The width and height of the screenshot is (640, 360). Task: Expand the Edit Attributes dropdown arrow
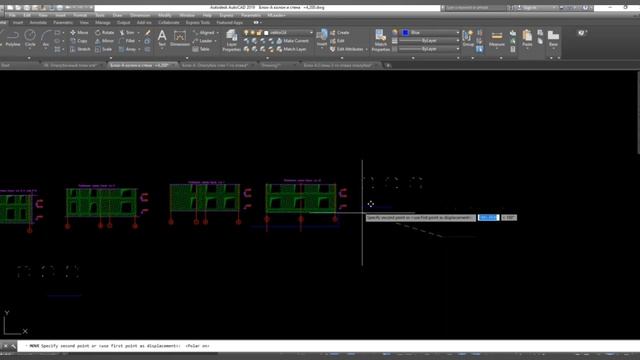pos(367,49)
